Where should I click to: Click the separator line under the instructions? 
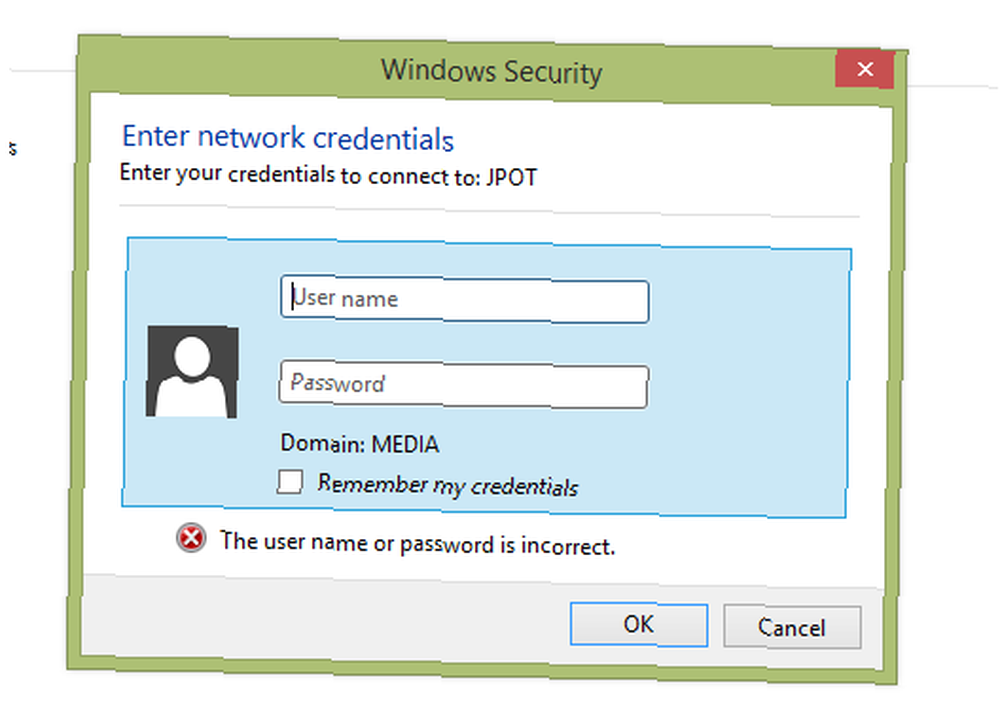[489, 212]
